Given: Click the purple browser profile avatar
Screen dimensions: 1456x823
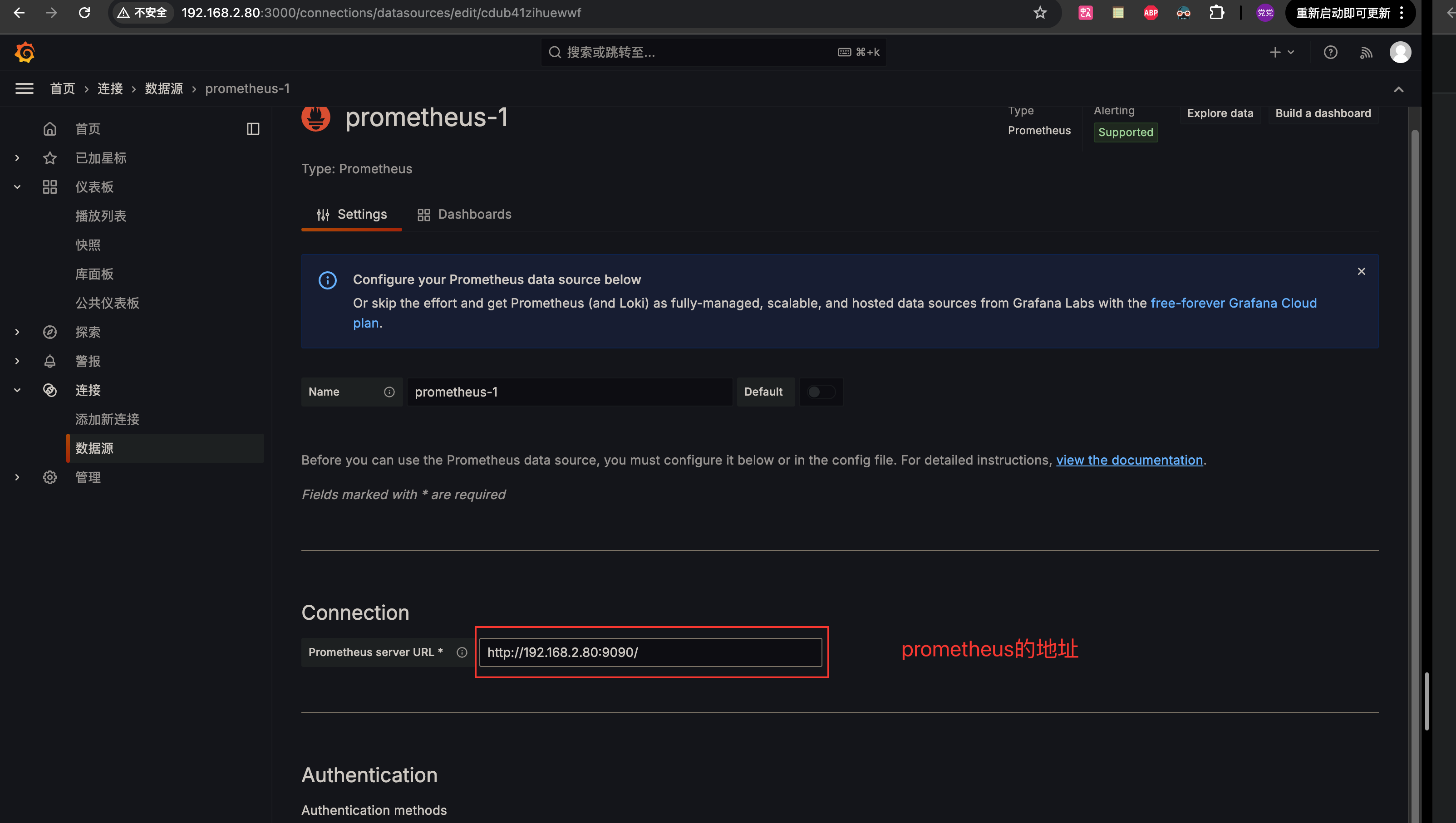Looking at the screenshot, I should pyautogui.click(x=1265, y=12).
